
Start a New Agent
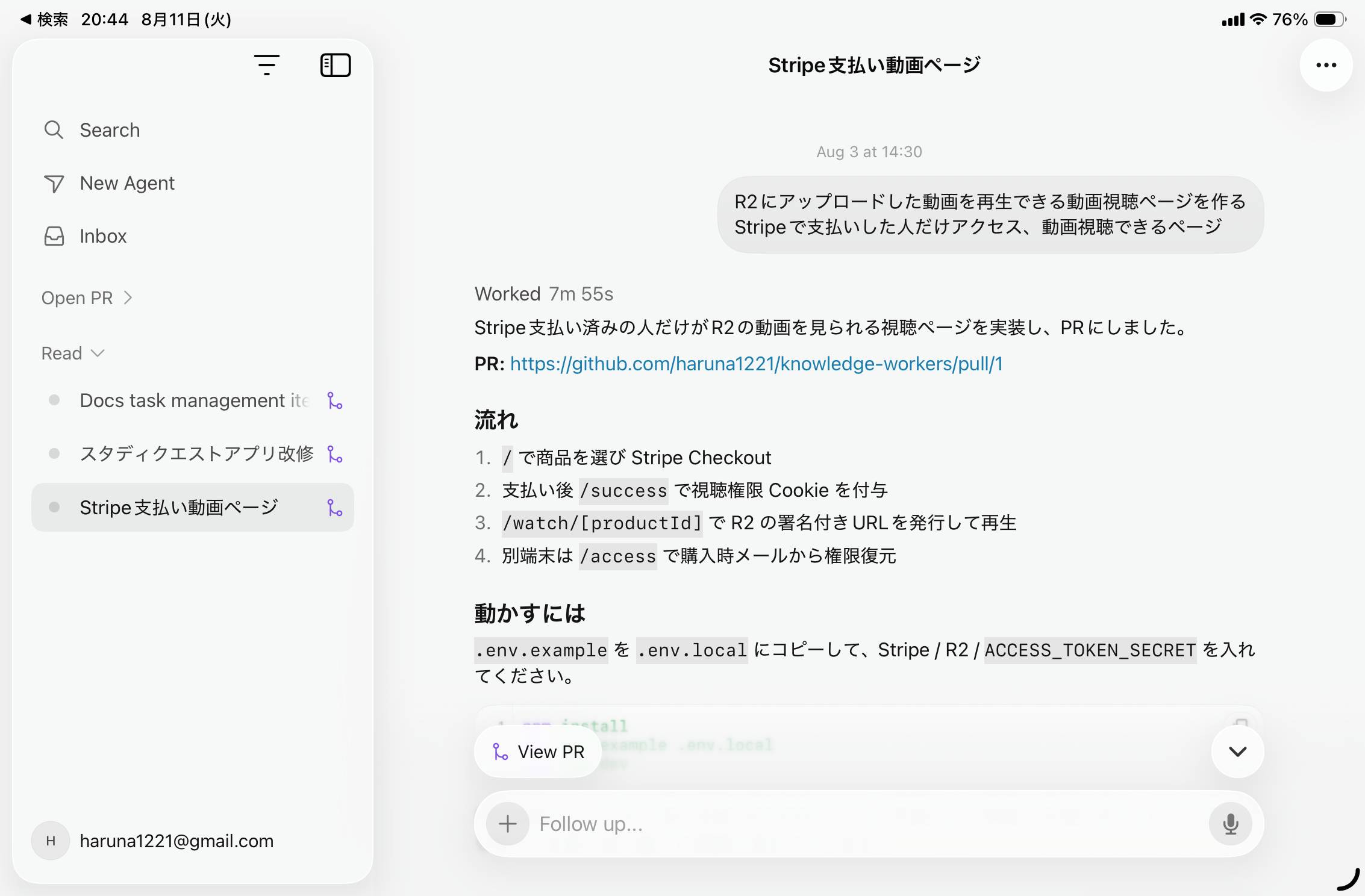[193, 183]
